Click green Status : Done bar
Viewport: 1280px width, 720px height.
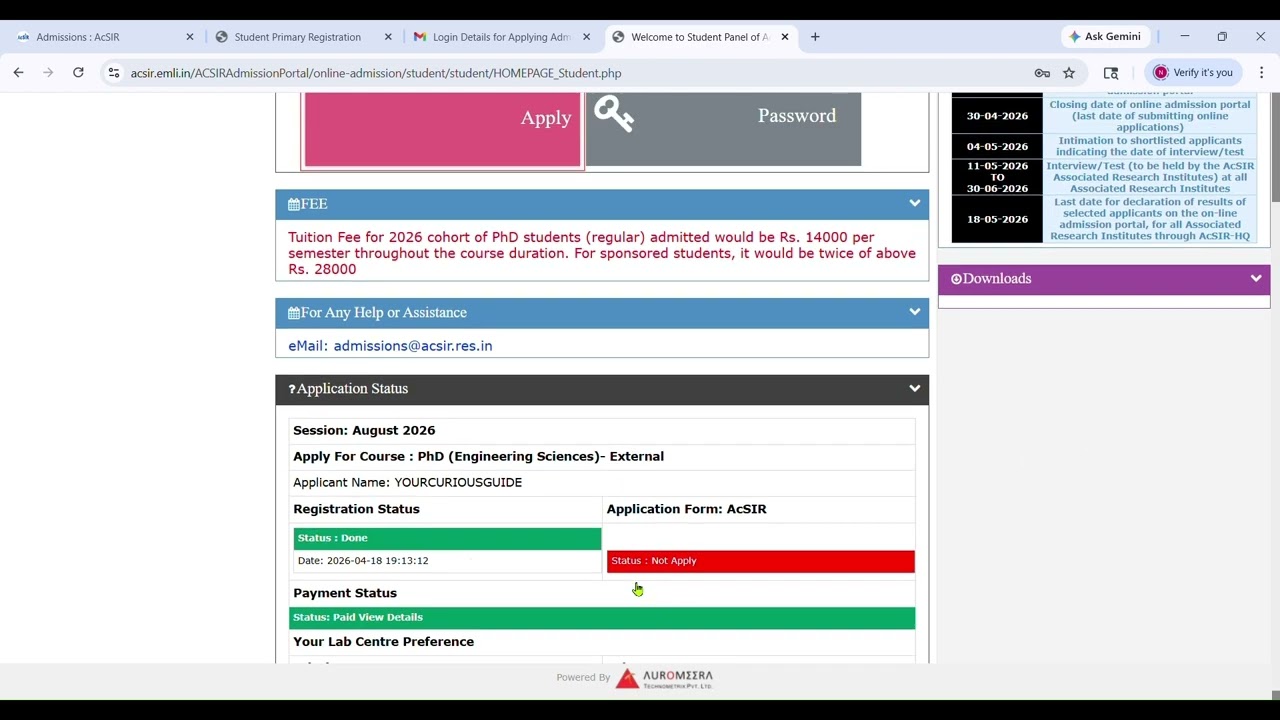coord(447,538)
